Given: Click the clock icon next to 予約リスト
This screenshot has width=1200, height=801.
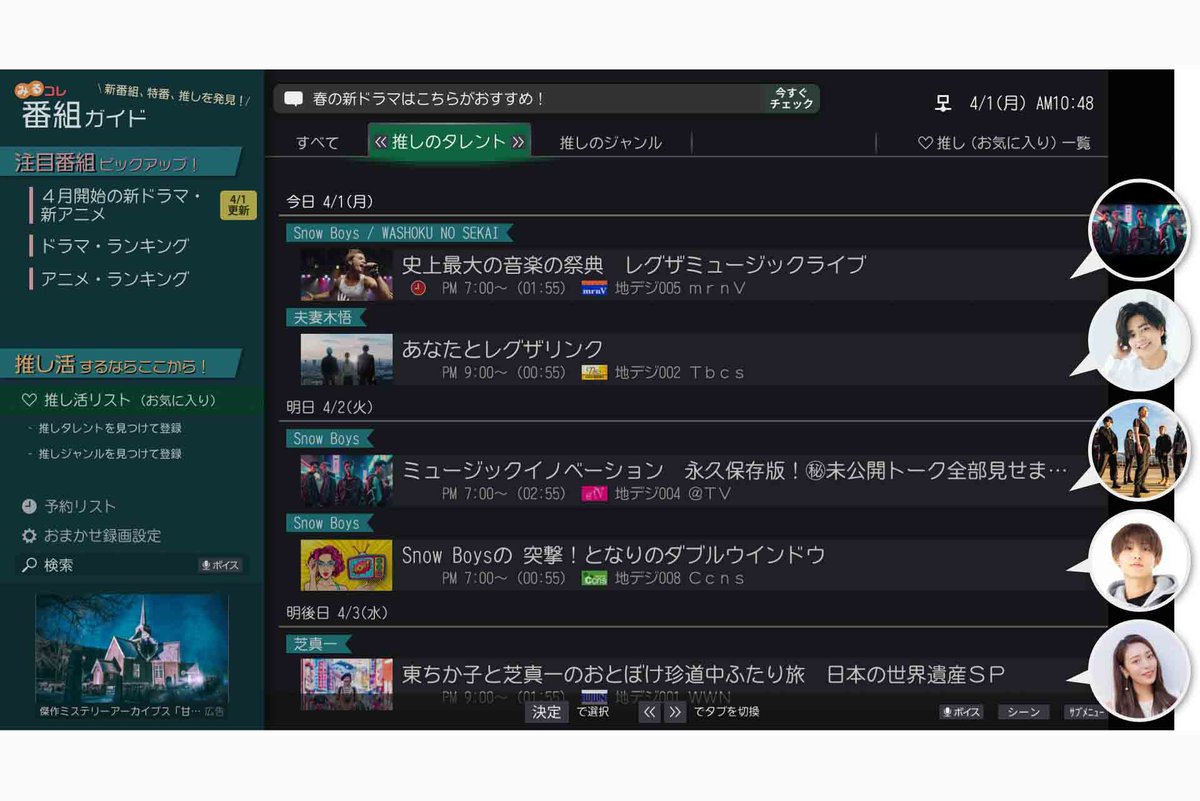Looking at the screenshot, I should [29, 506].
